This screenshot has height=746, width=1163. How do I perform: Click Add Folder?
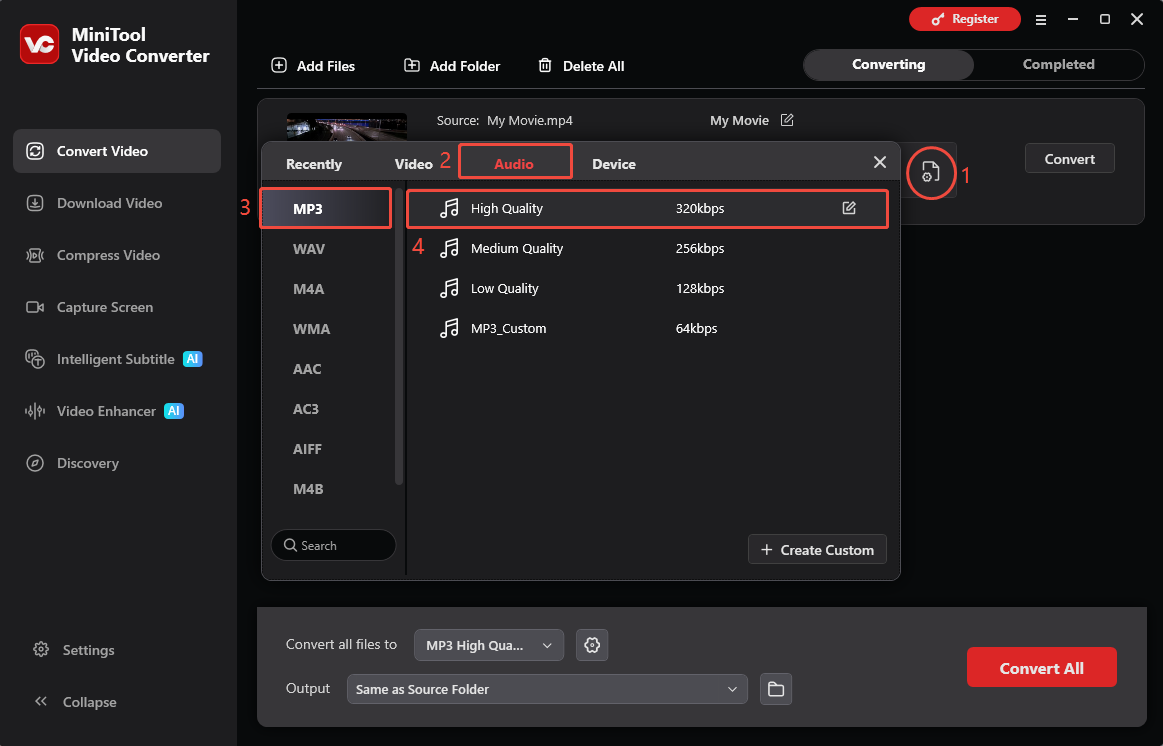(x=452, y=66)
